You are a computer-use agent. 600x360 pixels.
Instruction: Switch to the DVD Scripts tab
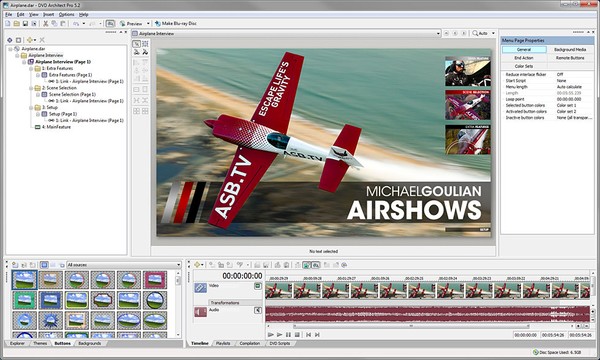(280, 344)
